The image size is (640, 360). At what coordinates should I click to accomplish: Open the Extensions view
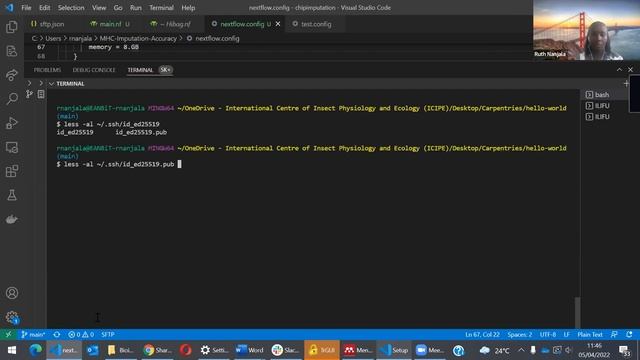pos(12,171)
